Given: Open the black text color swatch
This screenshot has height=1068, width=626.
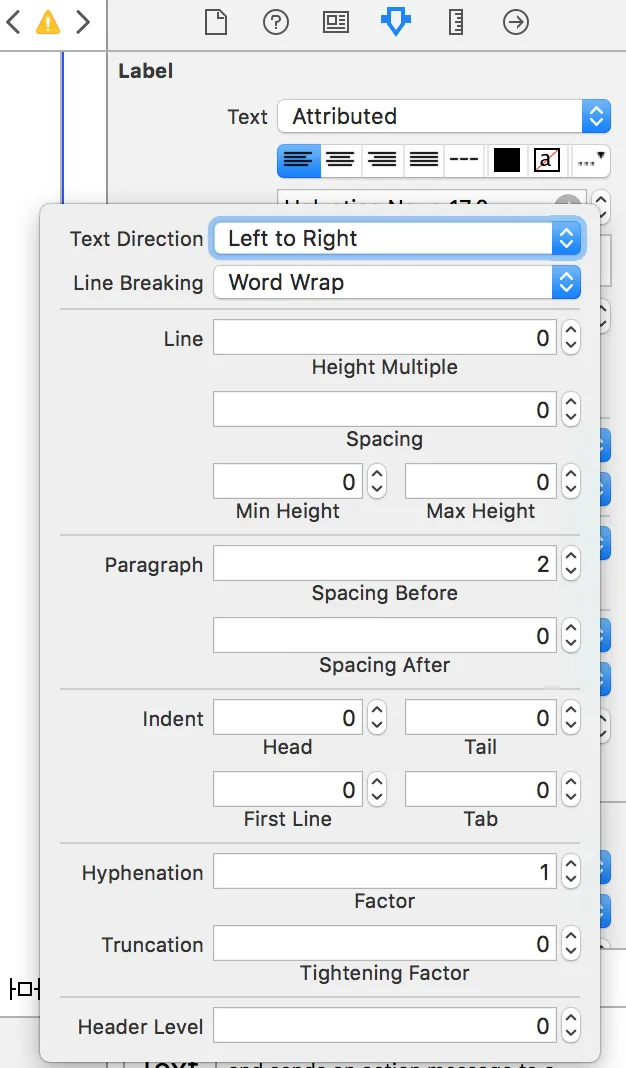Looking at the screenshot, I should pyautogui.click(x=507, y=160).
